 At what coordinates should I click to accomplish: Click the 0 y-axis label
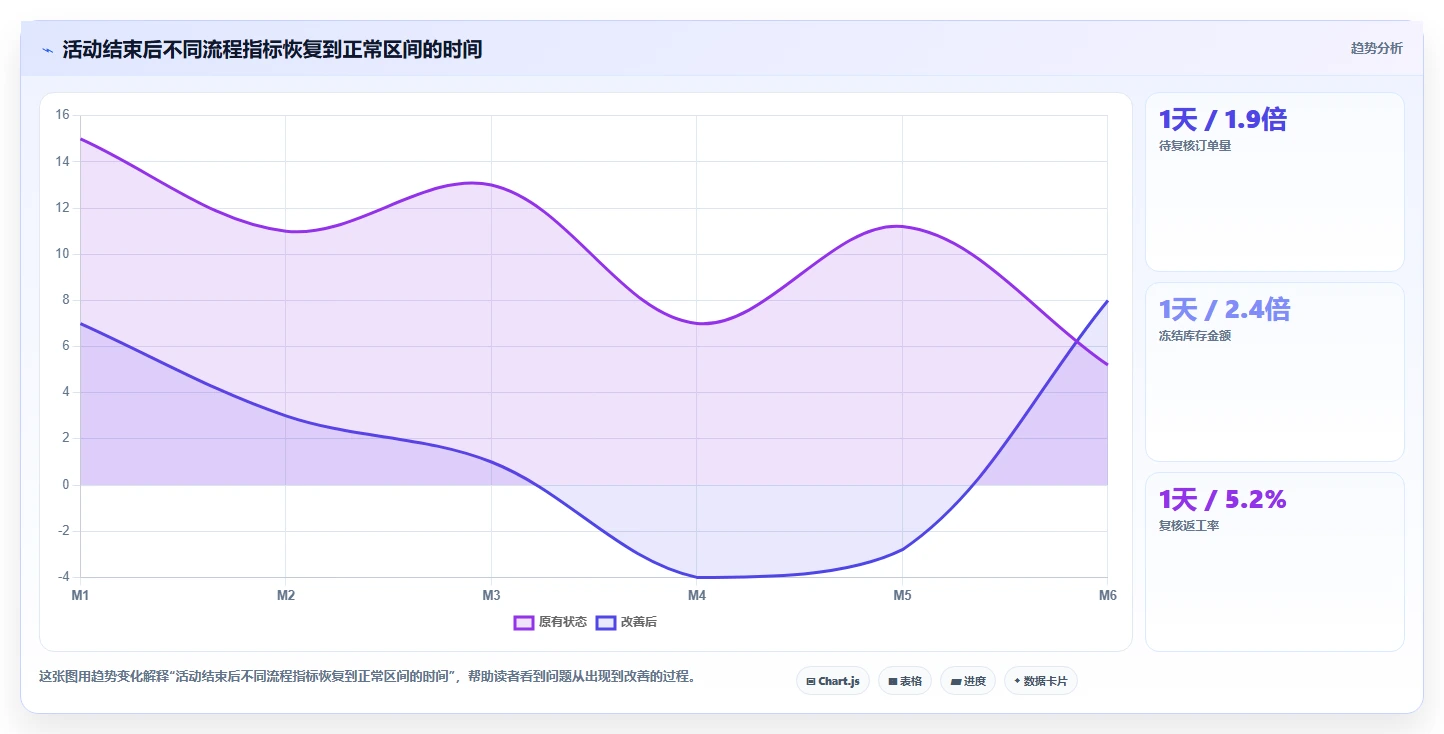click(x=65, y=485)
